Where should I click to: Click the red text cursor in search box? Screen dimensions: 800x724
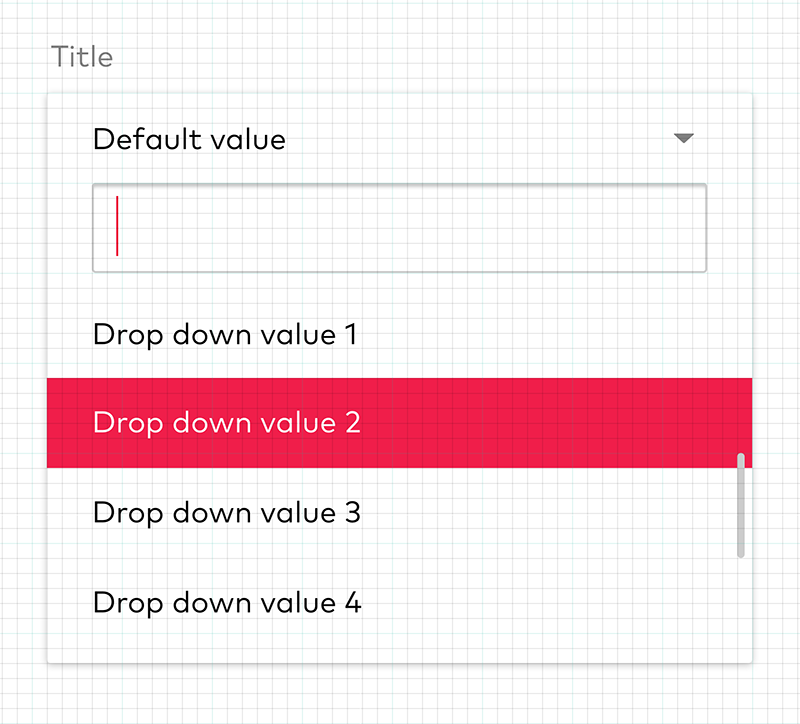(118, 226)
